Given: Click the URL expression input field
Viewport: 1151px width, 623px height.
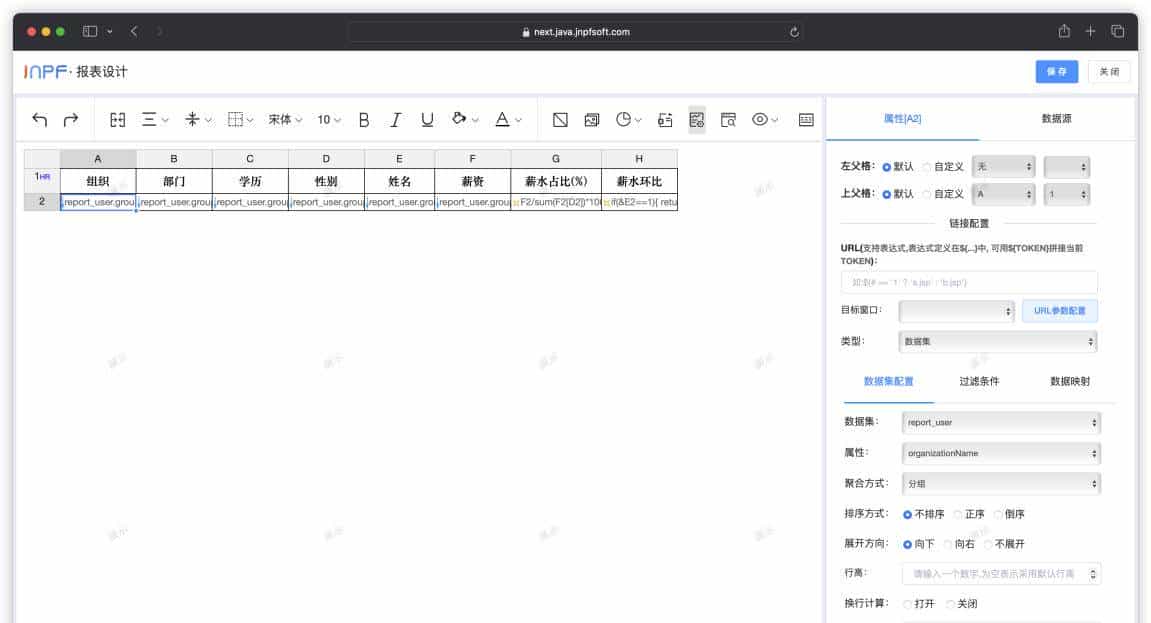Looking at the screenshot, I should click(x=969, y=282).
